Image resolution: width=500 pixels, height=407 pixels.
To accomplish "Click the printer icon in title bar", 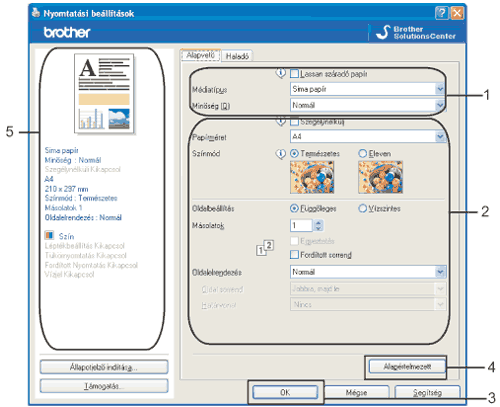I will pyautogui.click(x=36, y=13).
